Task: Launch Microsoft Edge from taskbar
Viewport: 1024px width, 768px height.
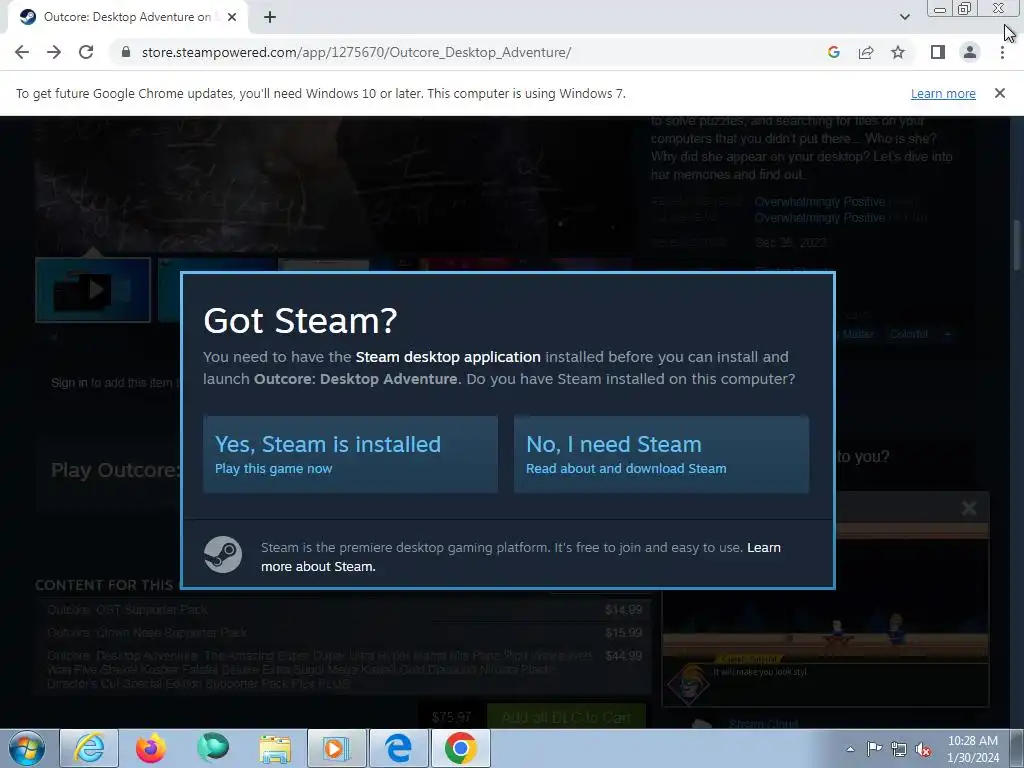Action: (399, 748)
